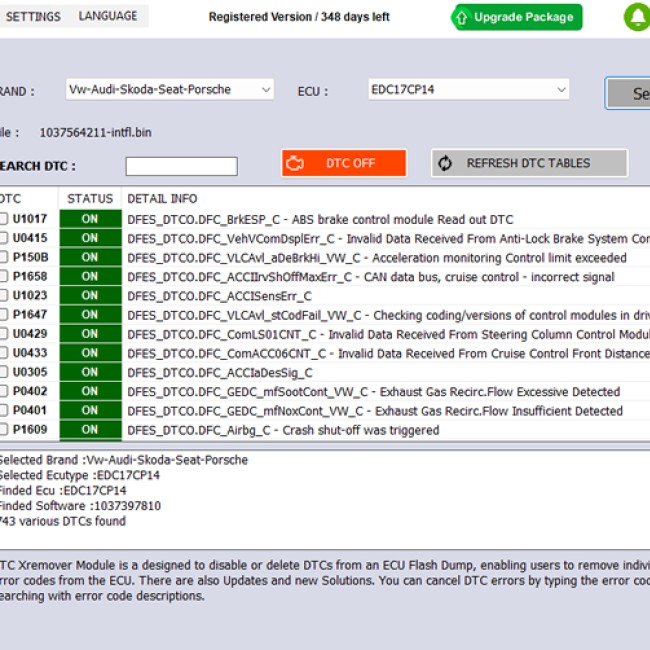This screenshot has width=650, height=650.
Task: Click DTC code P0401 label
Action: pyautogui.click(x=30, y=410)
